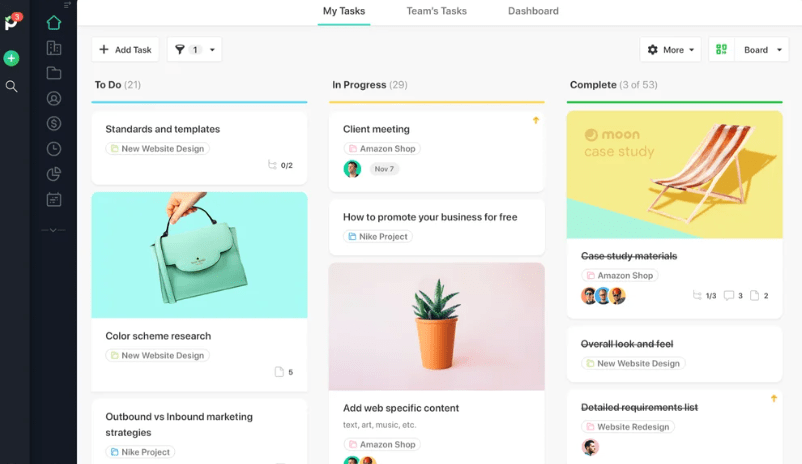The width and height of the screenshot is (802, 464).
Task: Expand more sidebar items chevron
Action: [x=53, y=230]
